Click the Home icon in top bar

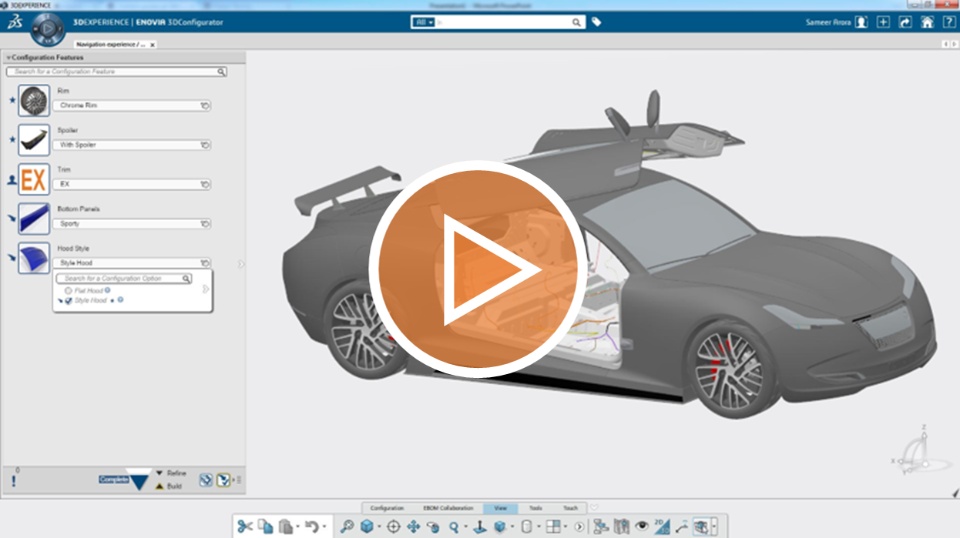tap(927, 22)
